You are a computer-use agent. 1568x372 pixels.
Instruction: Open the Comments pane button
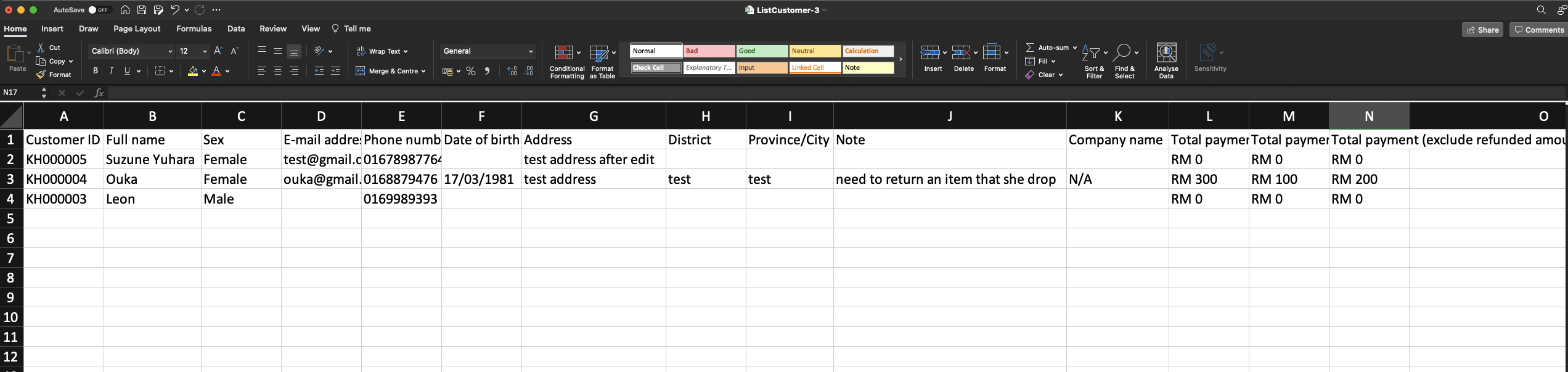coord(1538,30)
